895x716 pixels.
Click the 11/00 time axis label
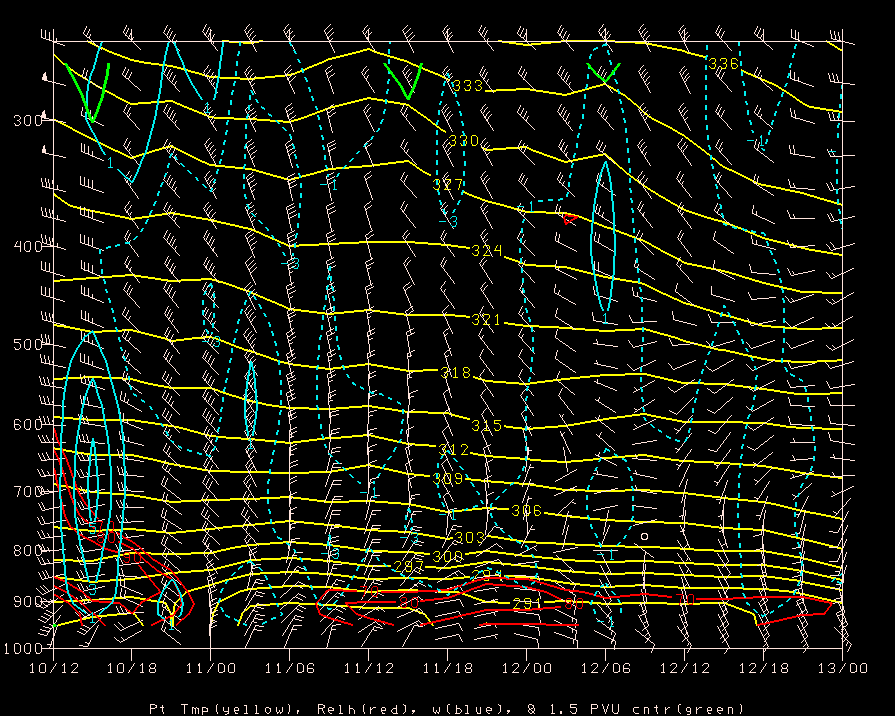(x=210, y=666)
